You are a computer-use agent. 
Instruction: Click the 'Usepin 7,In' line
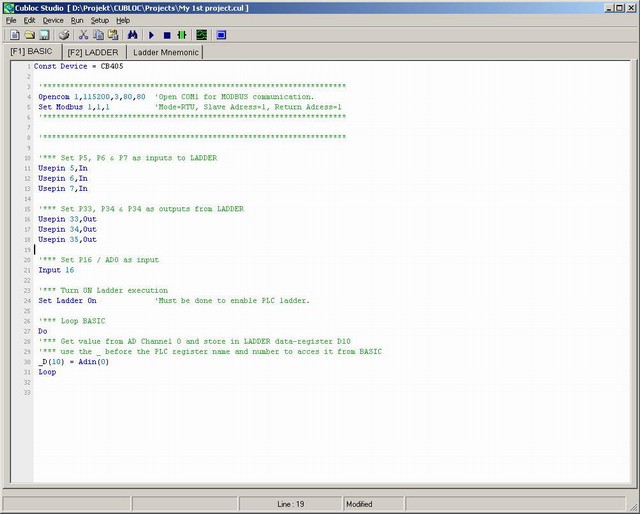point(63,189)
